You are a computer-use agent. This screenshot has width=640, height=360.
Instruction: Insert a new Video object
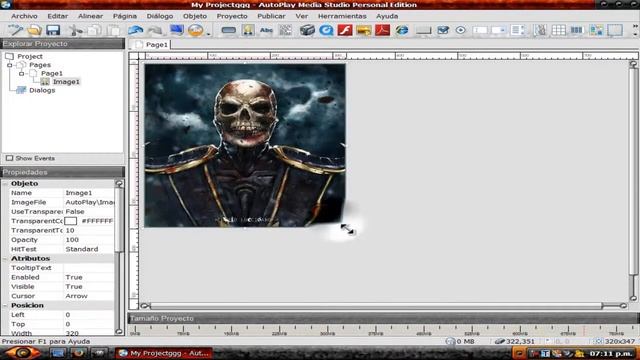click(307, 30)
